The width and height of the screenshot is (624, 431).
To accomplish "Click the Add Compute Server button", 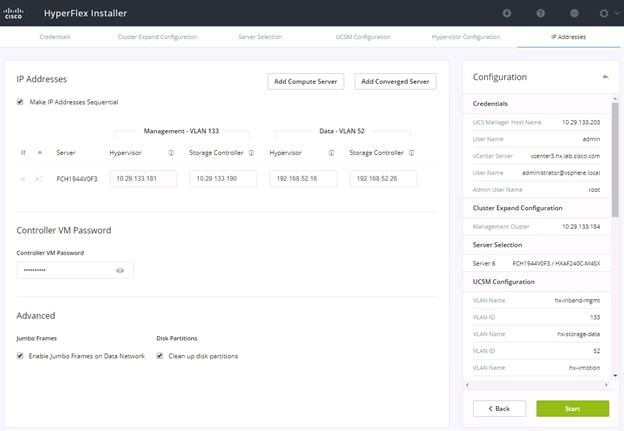I will point(306,82).
